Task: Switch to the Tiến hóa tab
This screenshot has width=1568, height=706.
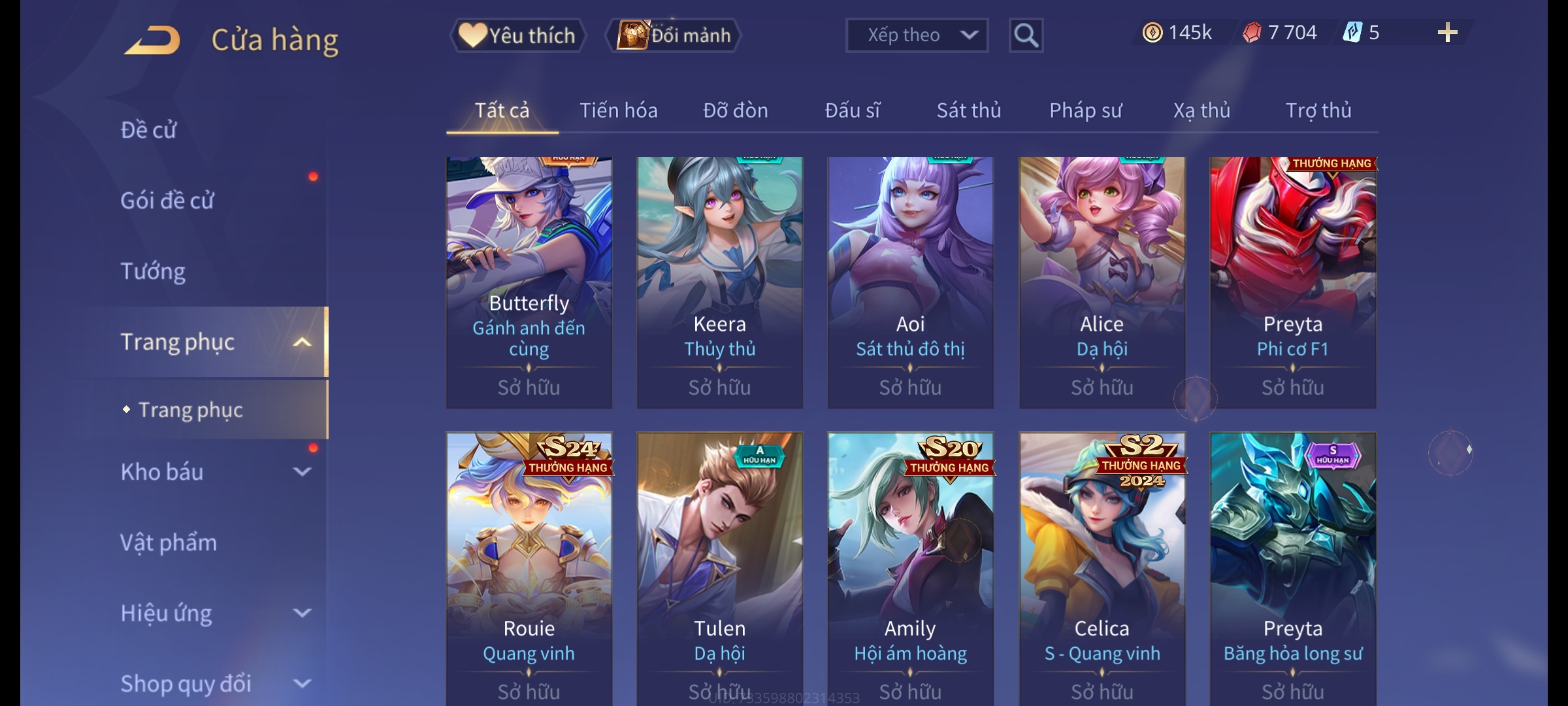Action: pyautogui.click(x=618, y=110)
